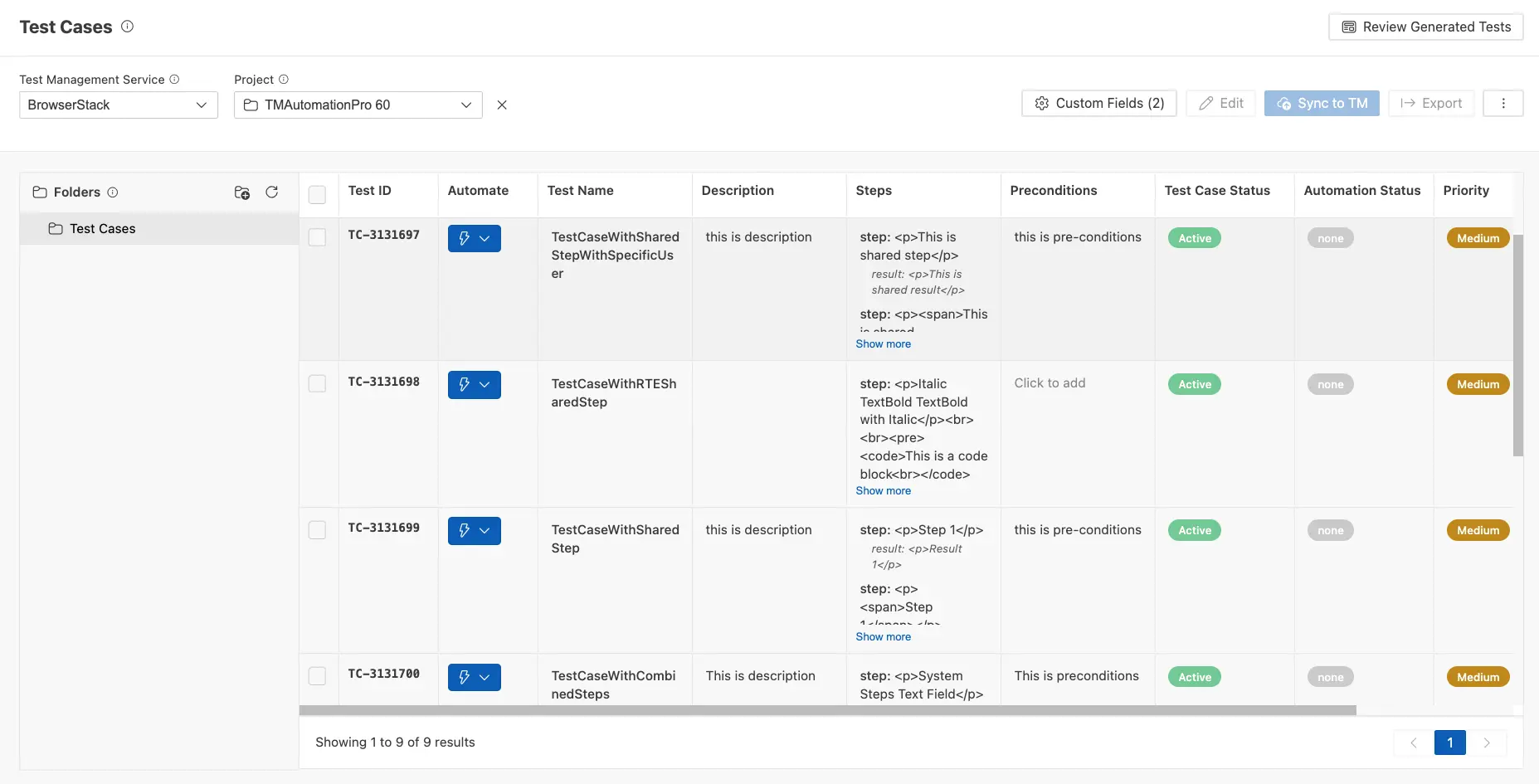Click Review Generated Tests
1539x784 pixels.
tap(1425, 26)
